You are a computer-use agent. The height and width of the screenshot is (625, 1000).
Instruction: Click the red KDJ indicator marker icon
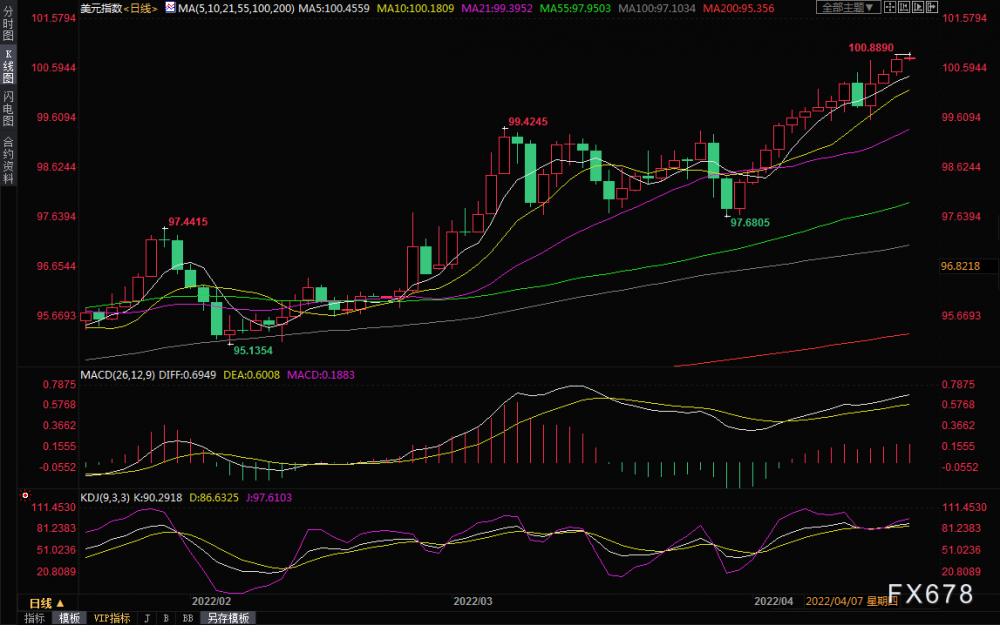(x=25, y=495)
